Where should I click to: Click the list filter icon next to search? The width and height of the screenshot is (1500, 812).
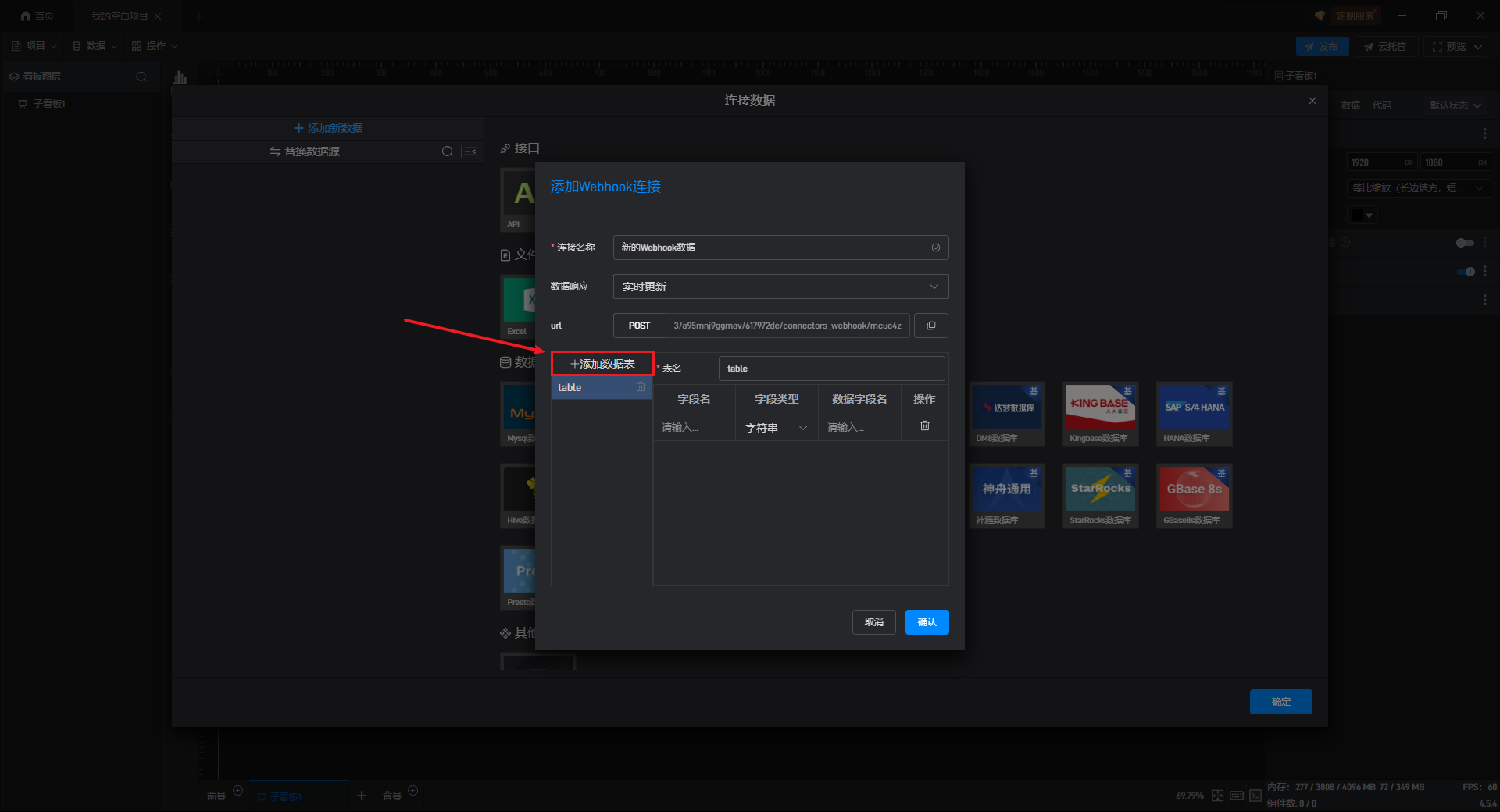[x=470, y=151]
